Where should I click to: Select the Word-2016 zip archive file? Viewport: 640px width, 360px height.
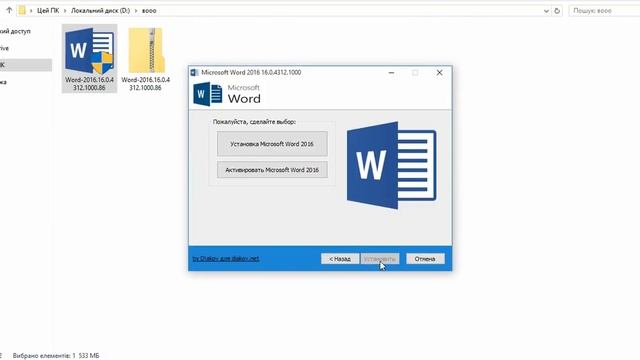[146, 58]
